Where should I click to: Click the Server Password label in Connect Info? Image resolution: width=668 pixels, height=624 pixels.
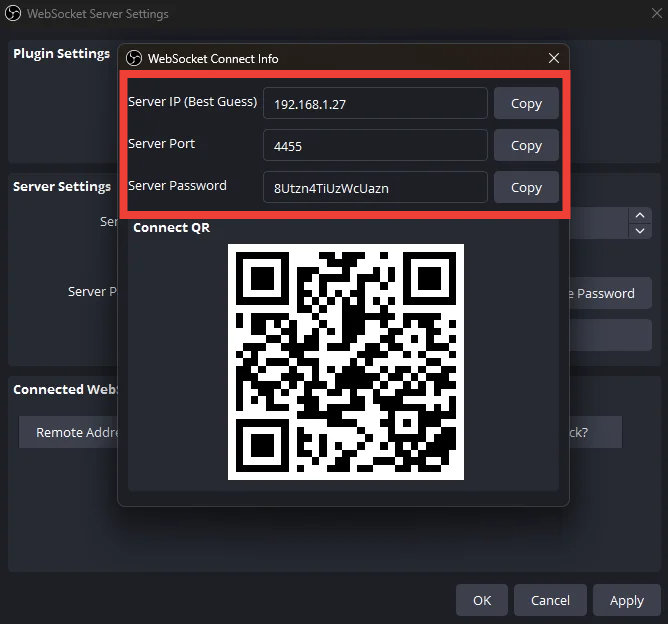point(177,186)
